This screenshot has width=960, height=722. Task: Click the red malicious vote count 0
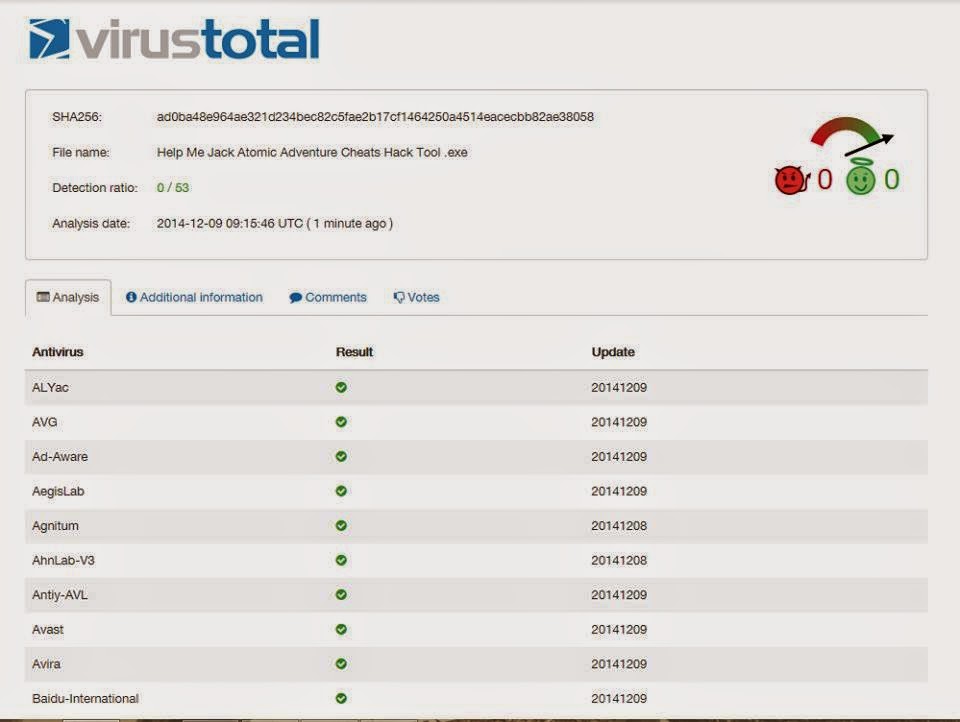(825, 180)
